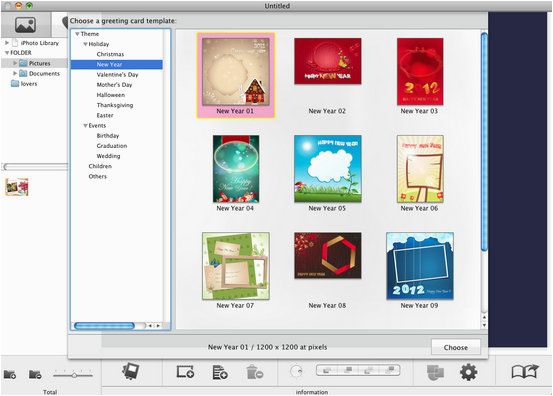
Task: Click the add text block icon
Action: [220, 372]
